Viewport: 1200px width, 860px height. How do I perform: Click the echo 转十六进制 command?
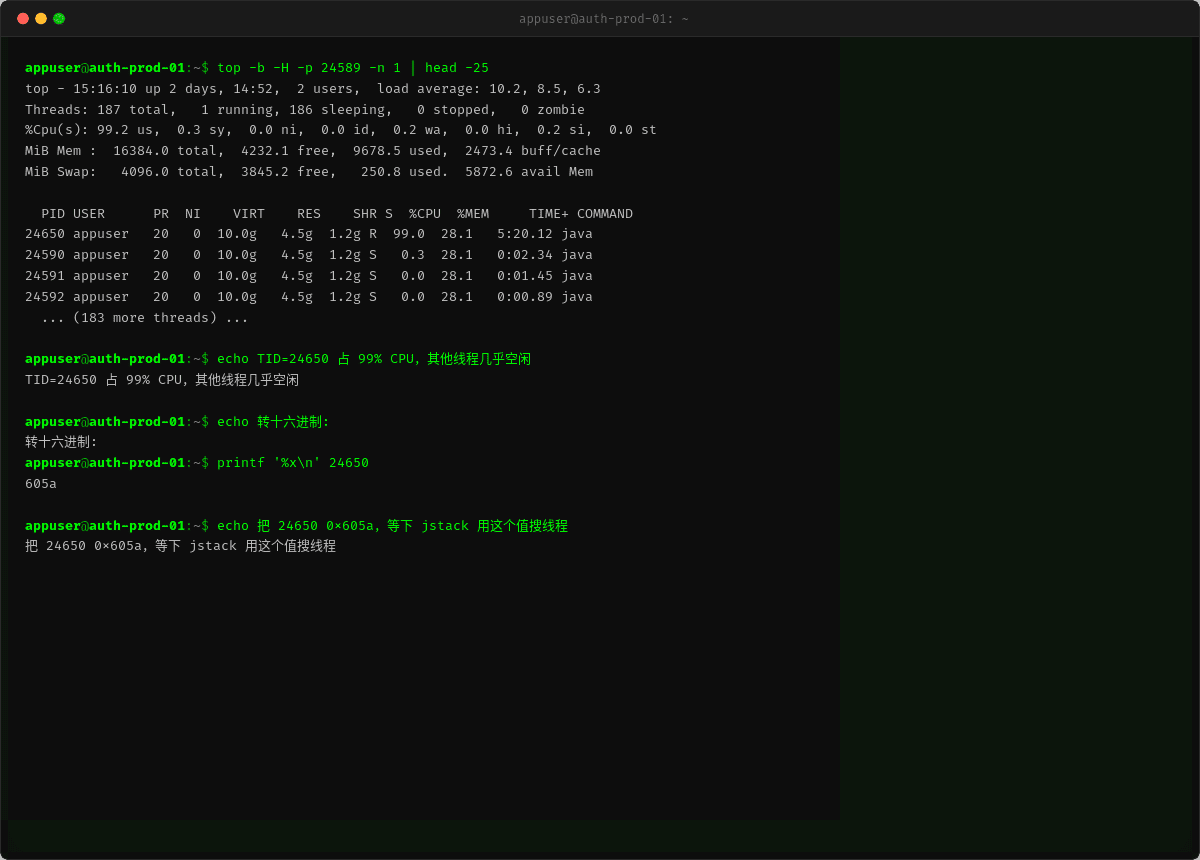point(273,422)
